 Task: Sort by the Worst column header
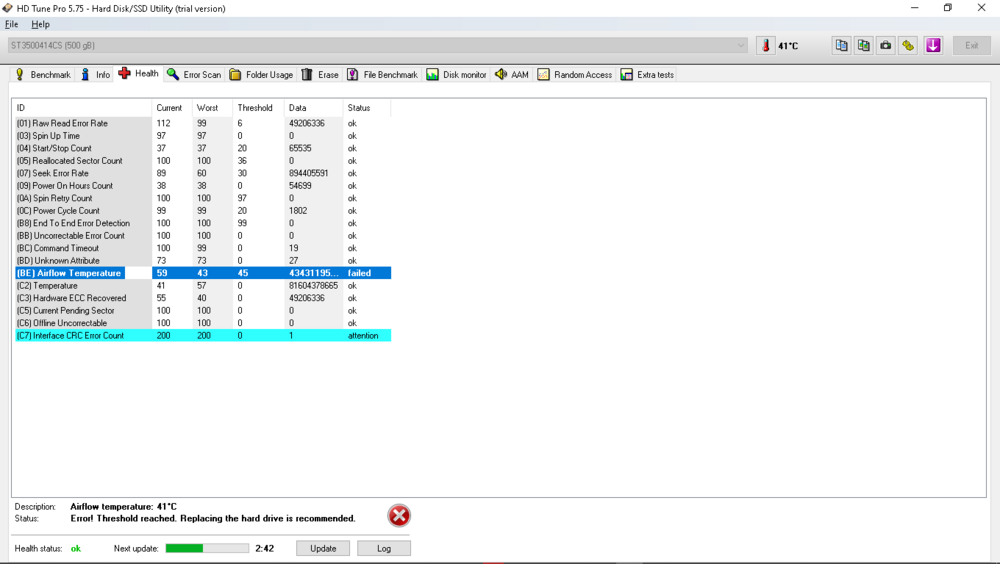212,108
